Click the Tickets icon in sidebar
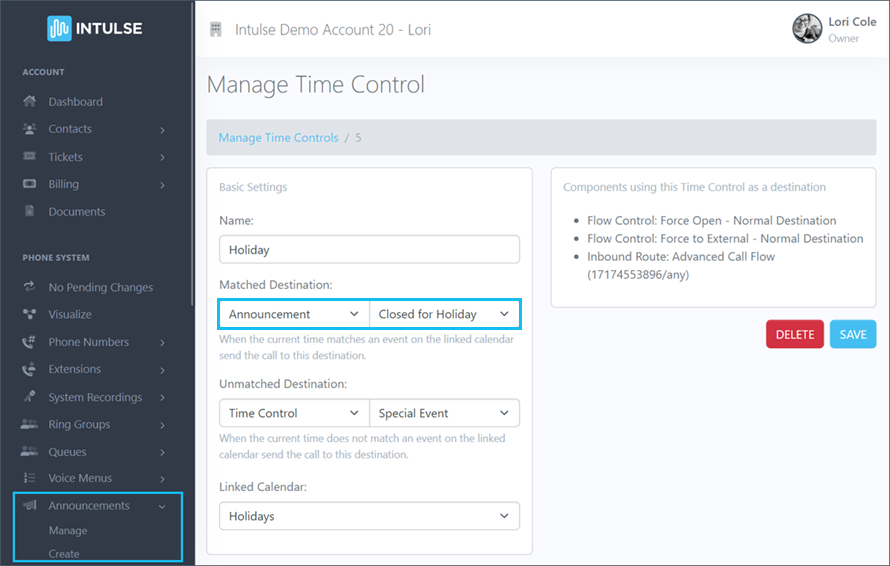Image resolution: width=890 pixels, height=566 pixels. click(x=30, y=156)
